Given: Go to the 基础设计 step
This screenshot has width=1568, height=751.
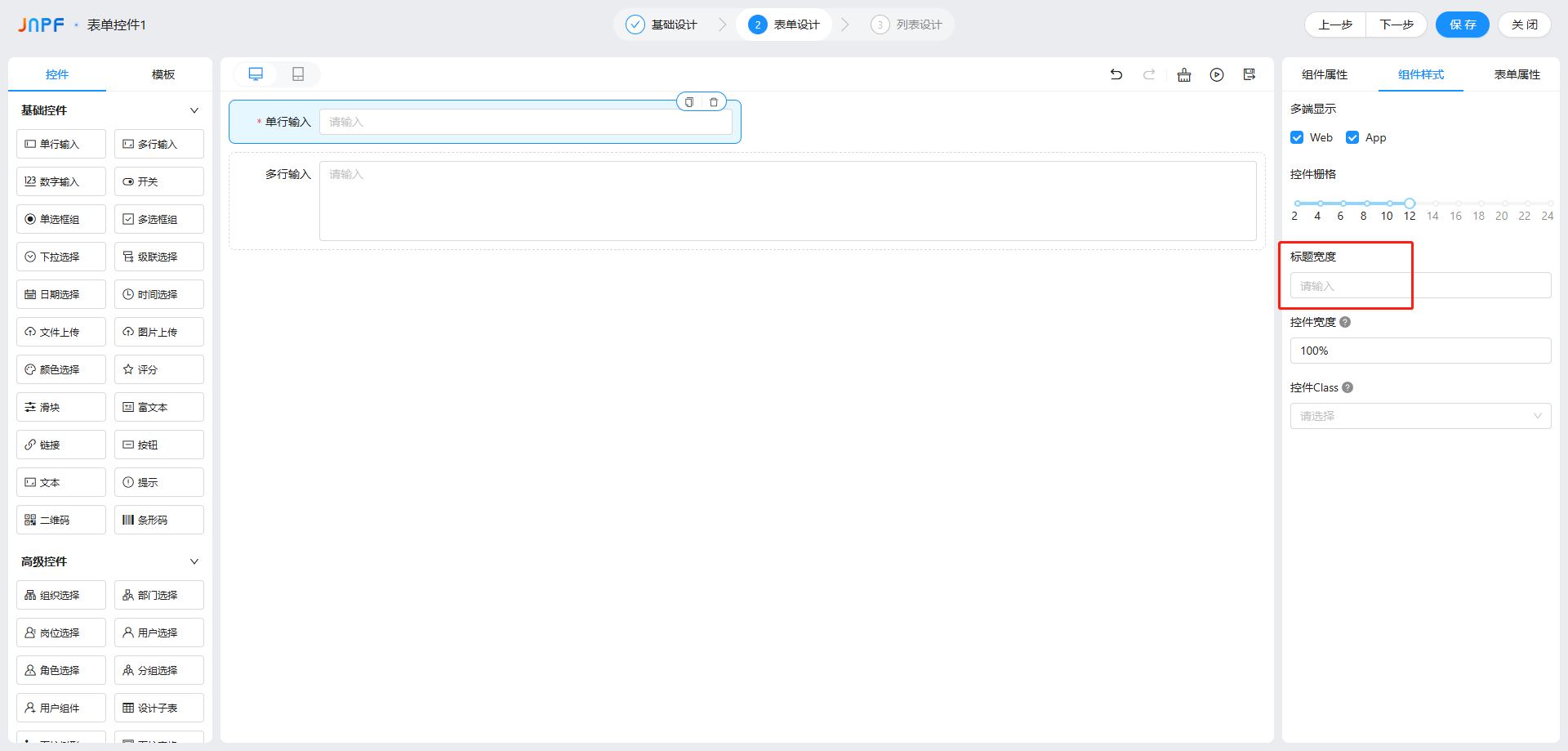Looking at the screenshot, I should tap(661, 25).
